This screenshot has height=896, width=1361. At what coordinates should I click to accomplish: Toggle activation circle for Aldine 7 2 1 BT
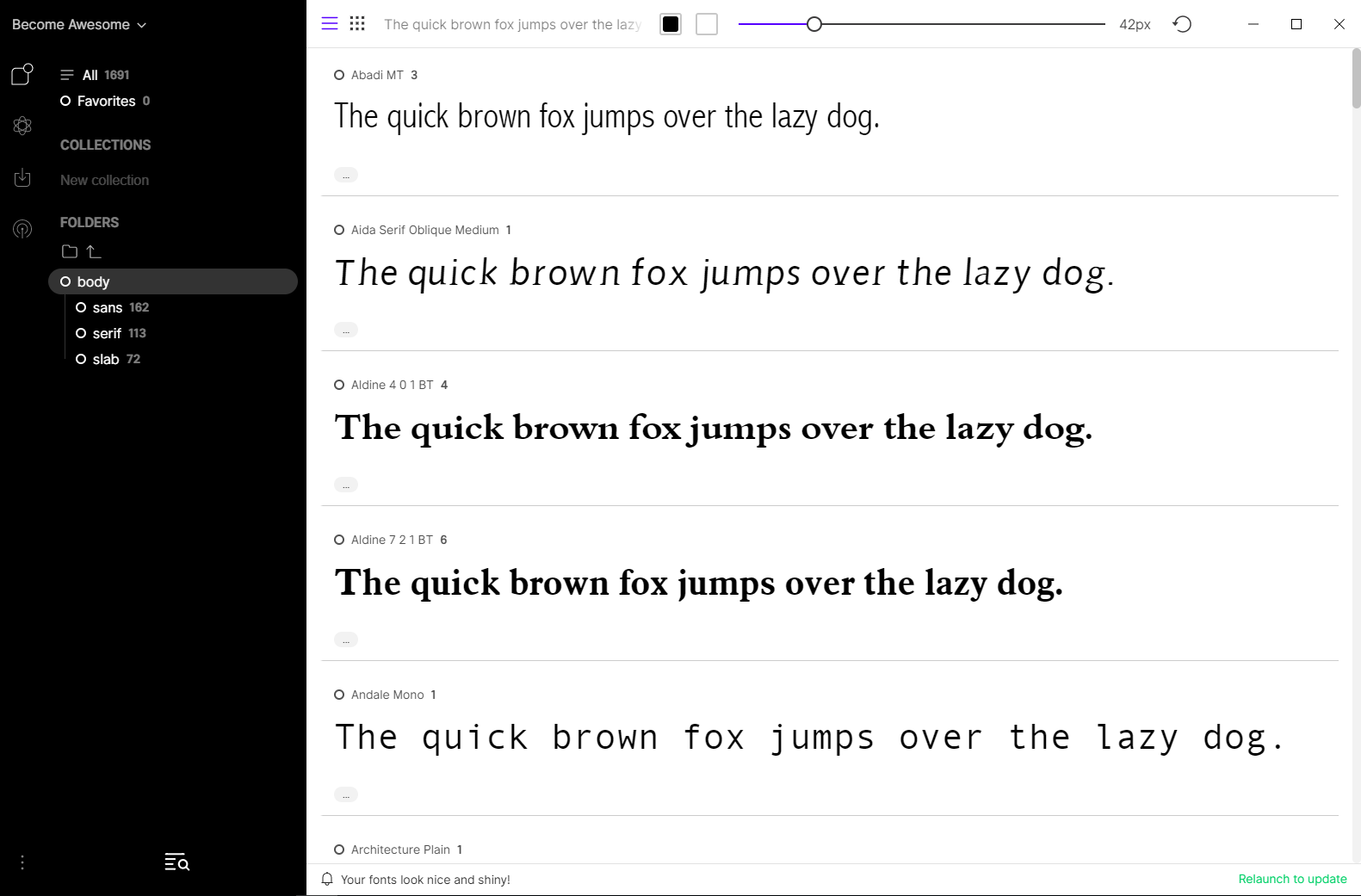[x=339, y=540]
